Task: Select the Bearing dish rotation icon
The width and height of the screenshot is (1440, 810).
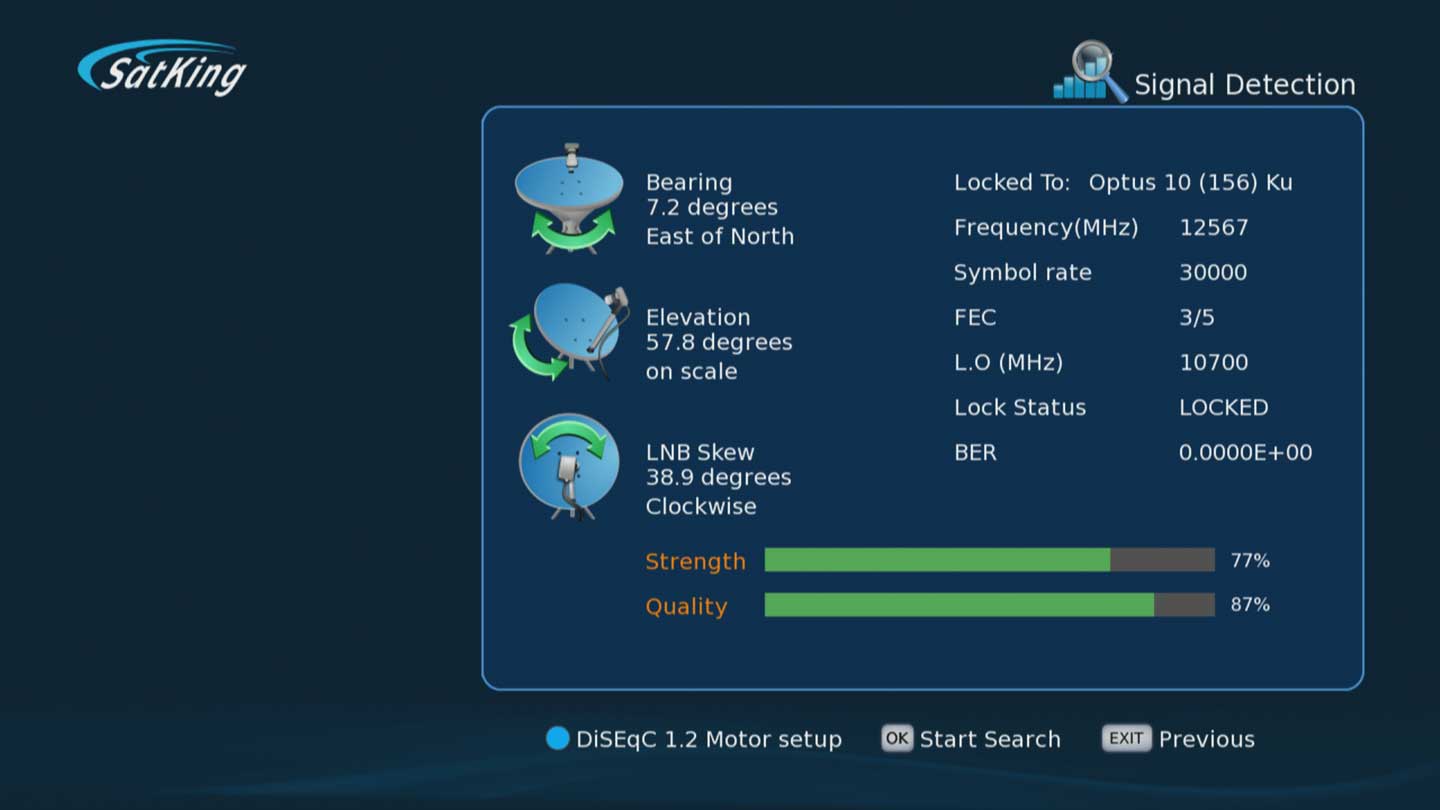Action: [569, 200]
